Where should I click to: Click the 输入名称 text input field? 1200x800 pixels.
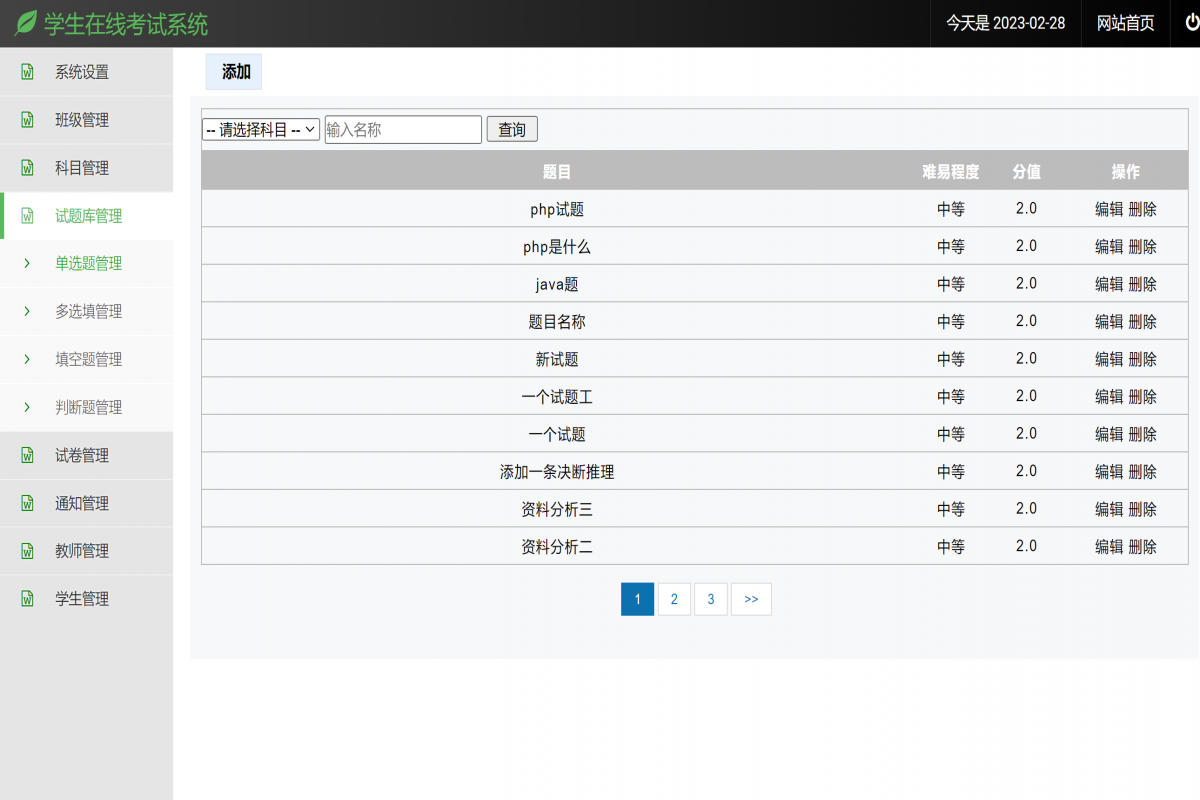pyautogui.click(x=403, y=129)
